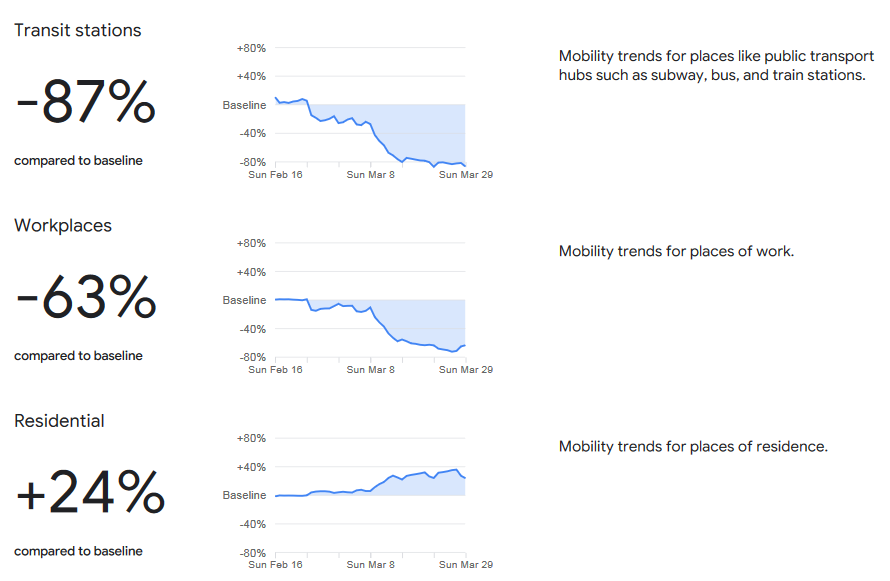Click the -63% workplaces figure
The image size is (890, 581).
86,297
